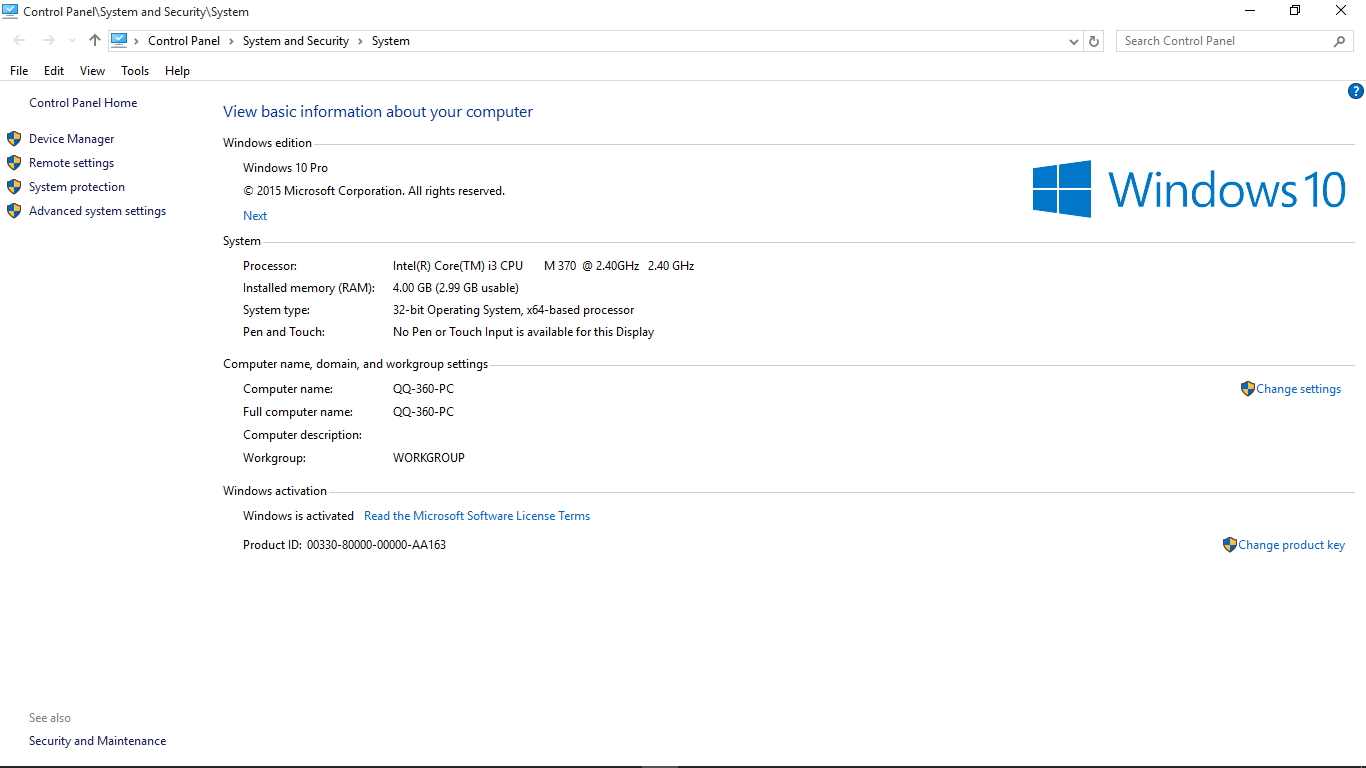Click the Forward navigation arrow
1366x768 pixels.
(48, 41)
